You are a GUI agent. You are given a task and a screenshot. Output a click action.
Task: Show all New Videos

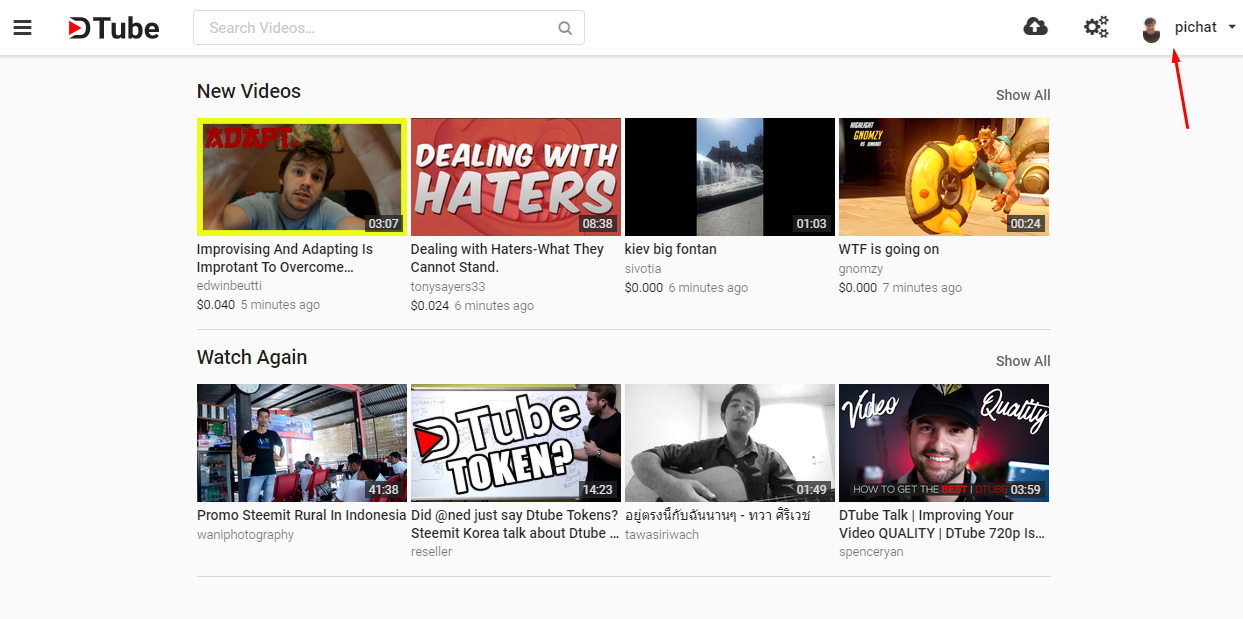(x=1023, y=95)
